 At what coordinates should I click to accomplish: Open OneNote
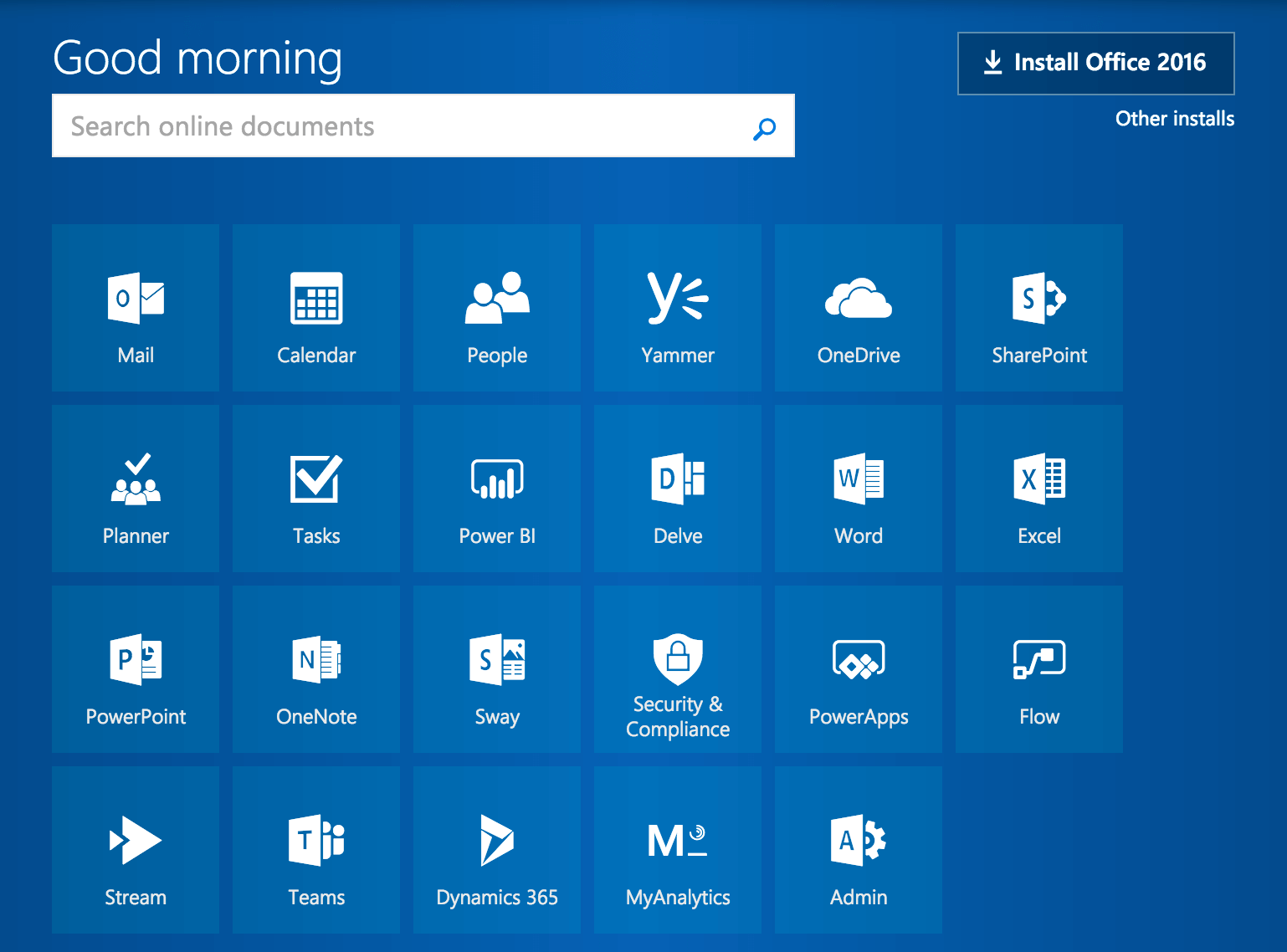coord(315,669)
